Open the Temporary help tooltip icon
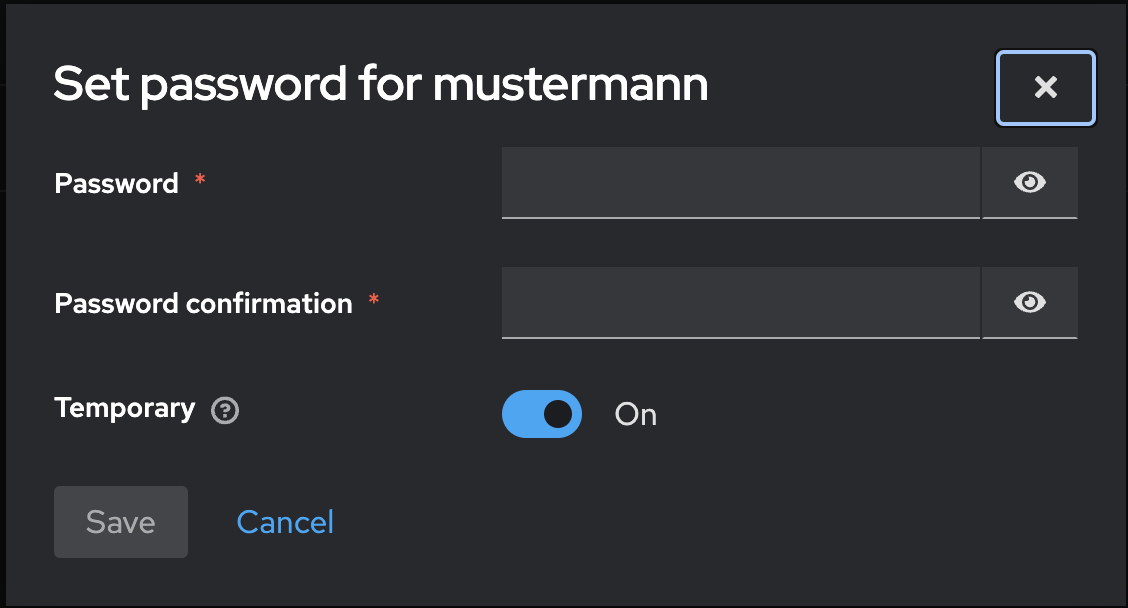This screenshot has height=608, width=1128. [226, 410]
